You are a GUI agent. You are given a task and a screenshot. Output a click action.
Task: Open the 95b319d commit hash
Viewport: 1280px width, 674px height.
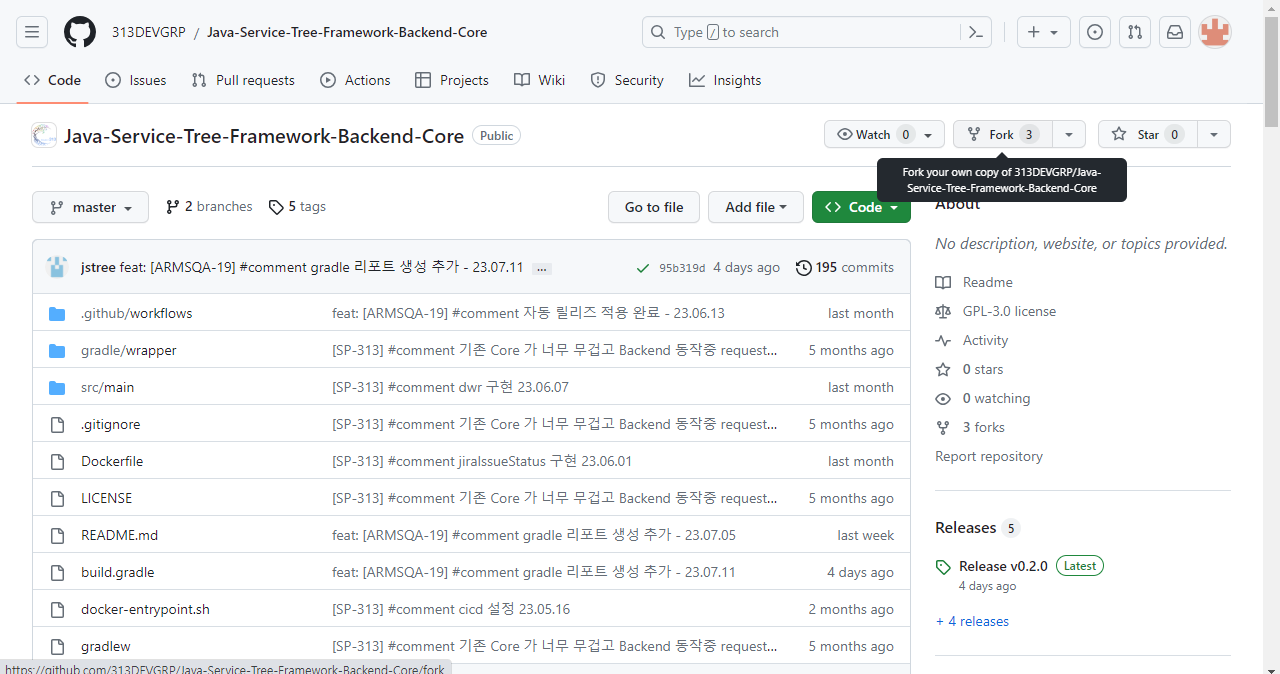(682, 268)
